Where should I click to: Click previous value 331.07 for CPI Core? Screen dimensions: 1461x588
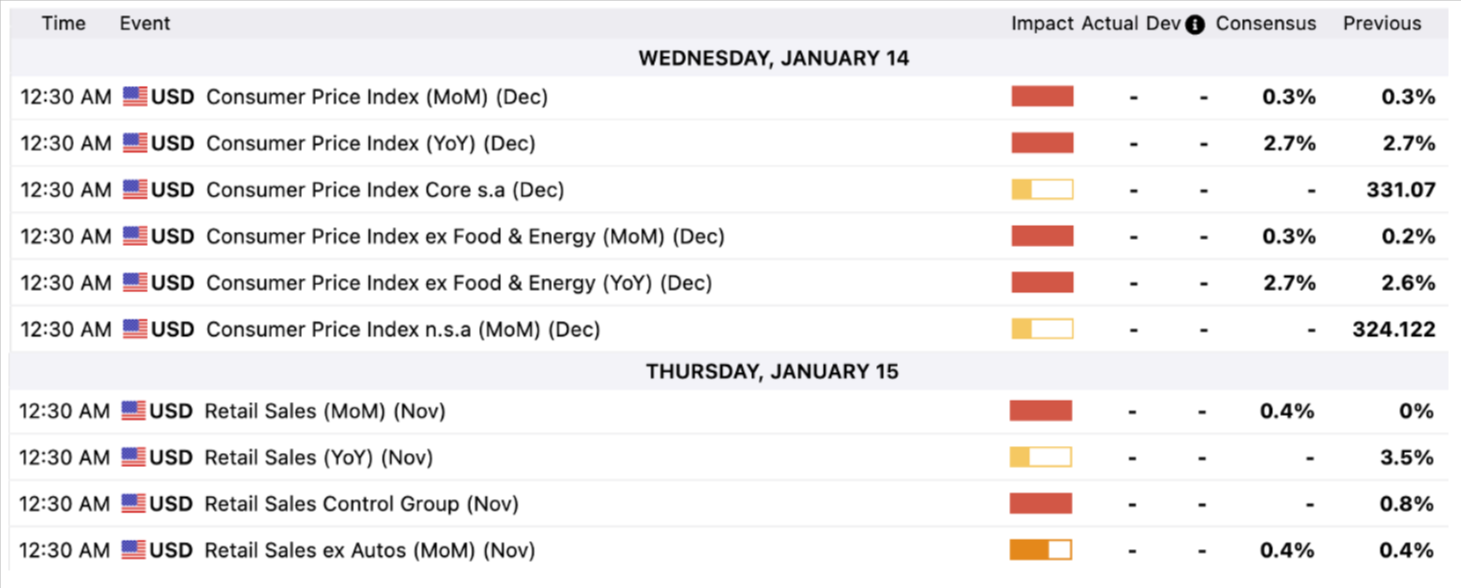click(1400, 189)
